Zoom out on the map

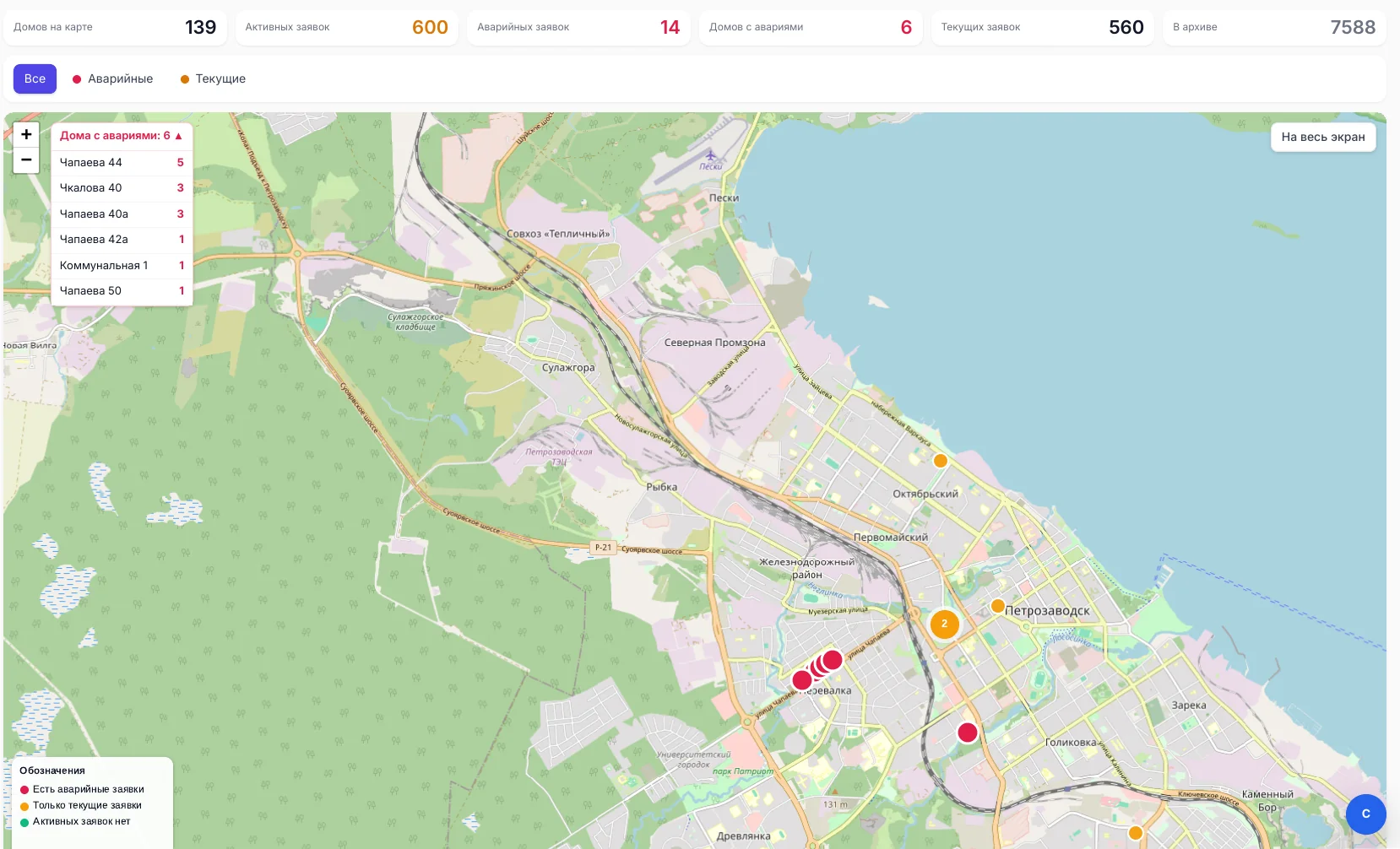pos(26,160)
